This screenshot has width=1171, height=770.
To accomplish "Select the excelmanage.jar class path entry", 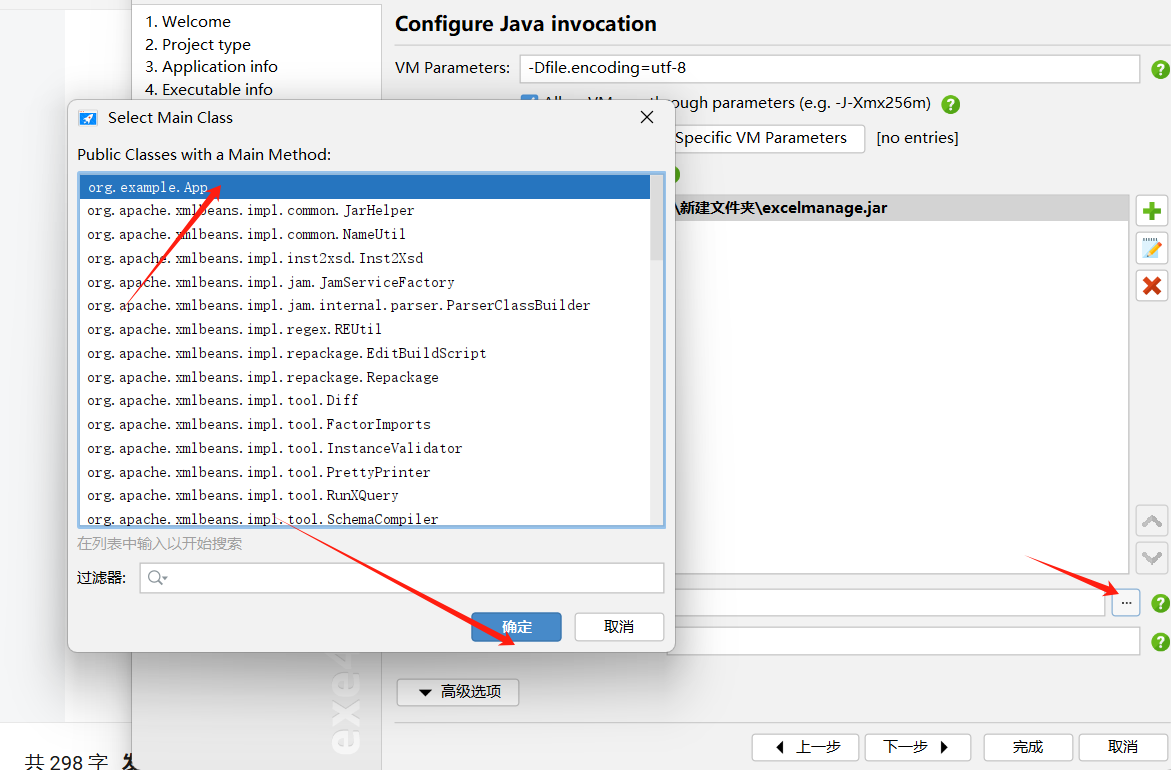I will click(900, 208).
